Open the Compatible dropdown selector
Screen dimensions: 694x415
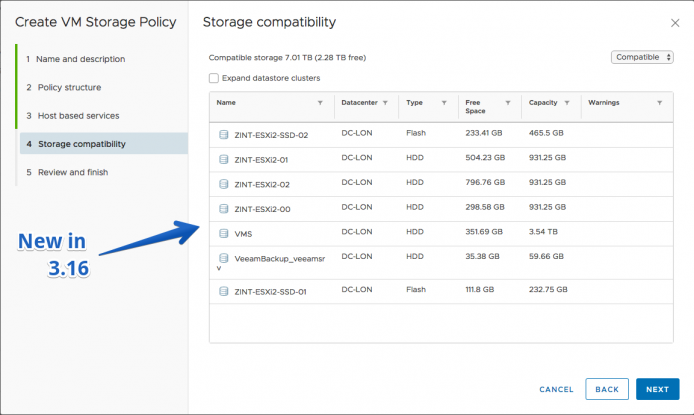[x=642, y=57]
